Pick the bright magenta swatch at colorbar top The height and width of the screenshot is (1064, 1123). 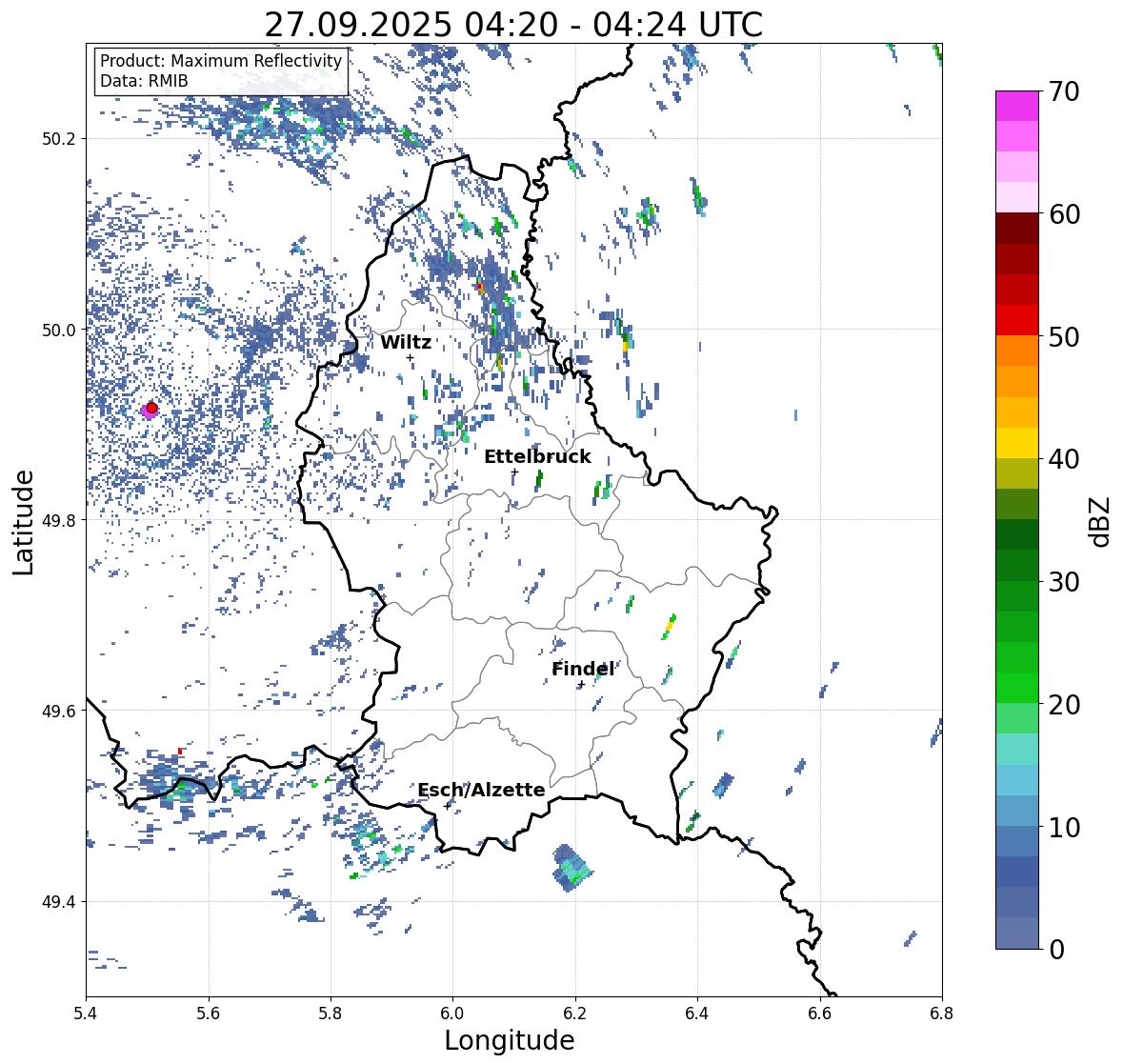click(x=1017, y=106)
